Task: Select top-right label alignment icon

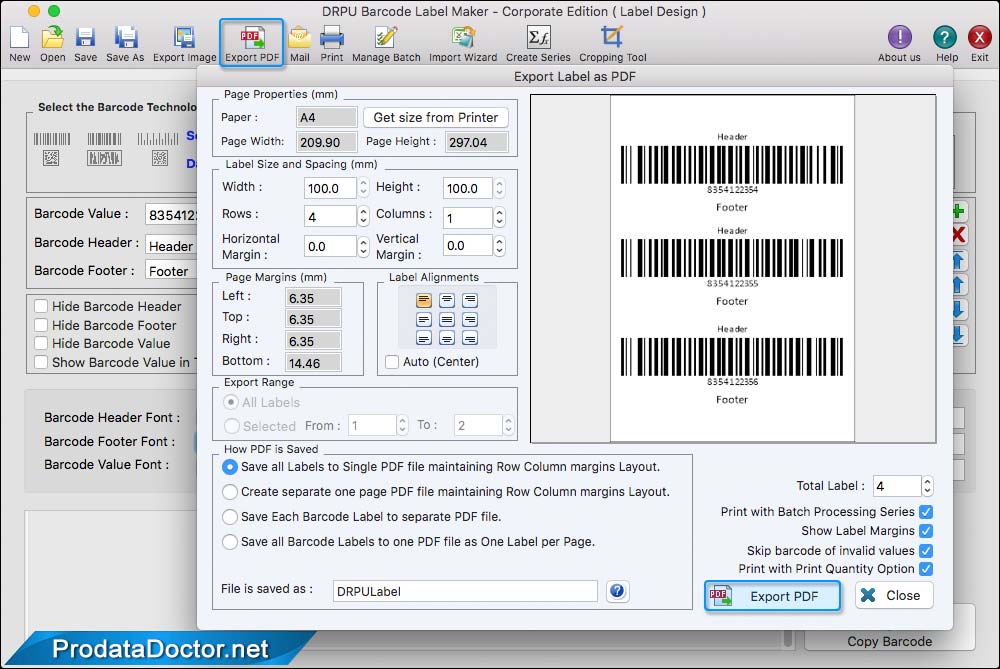Action: pos(470,300)
